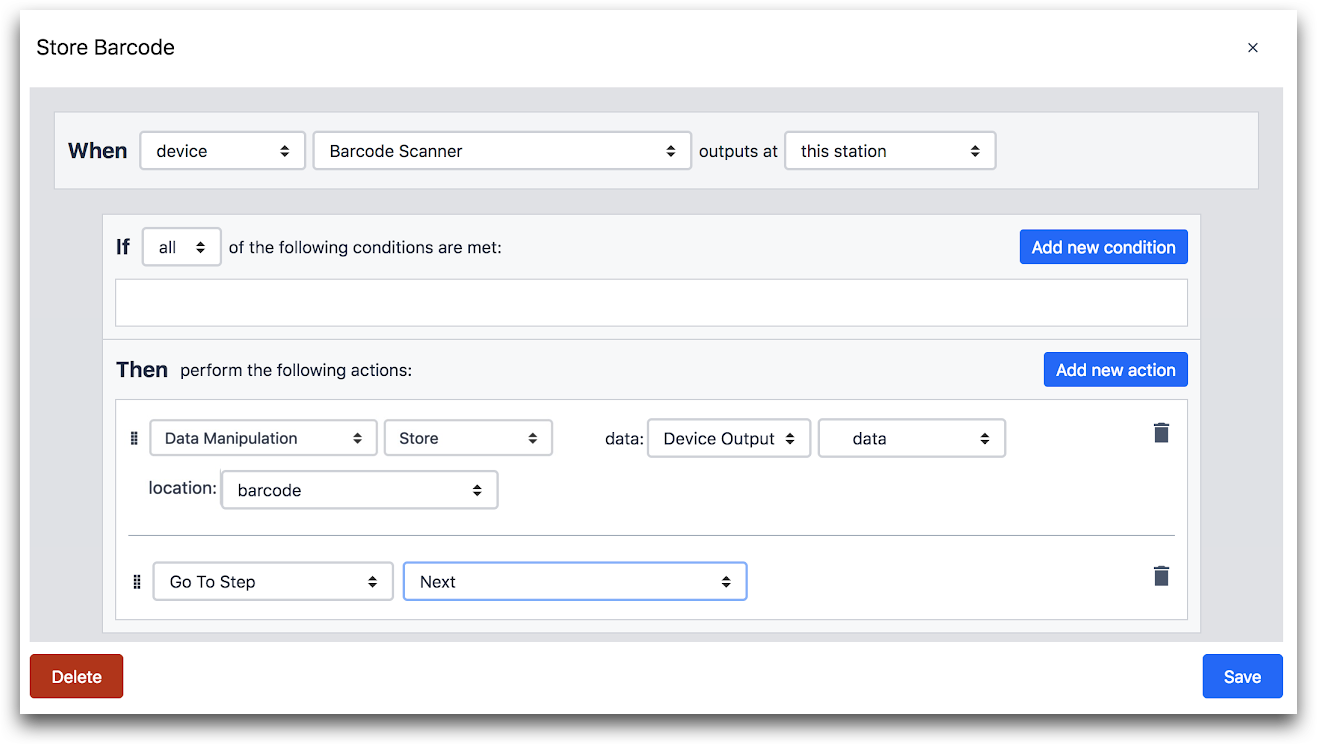Close the Store Barcode dialog
Viewport: 1317px width, 744px height.
[1252, 48]
